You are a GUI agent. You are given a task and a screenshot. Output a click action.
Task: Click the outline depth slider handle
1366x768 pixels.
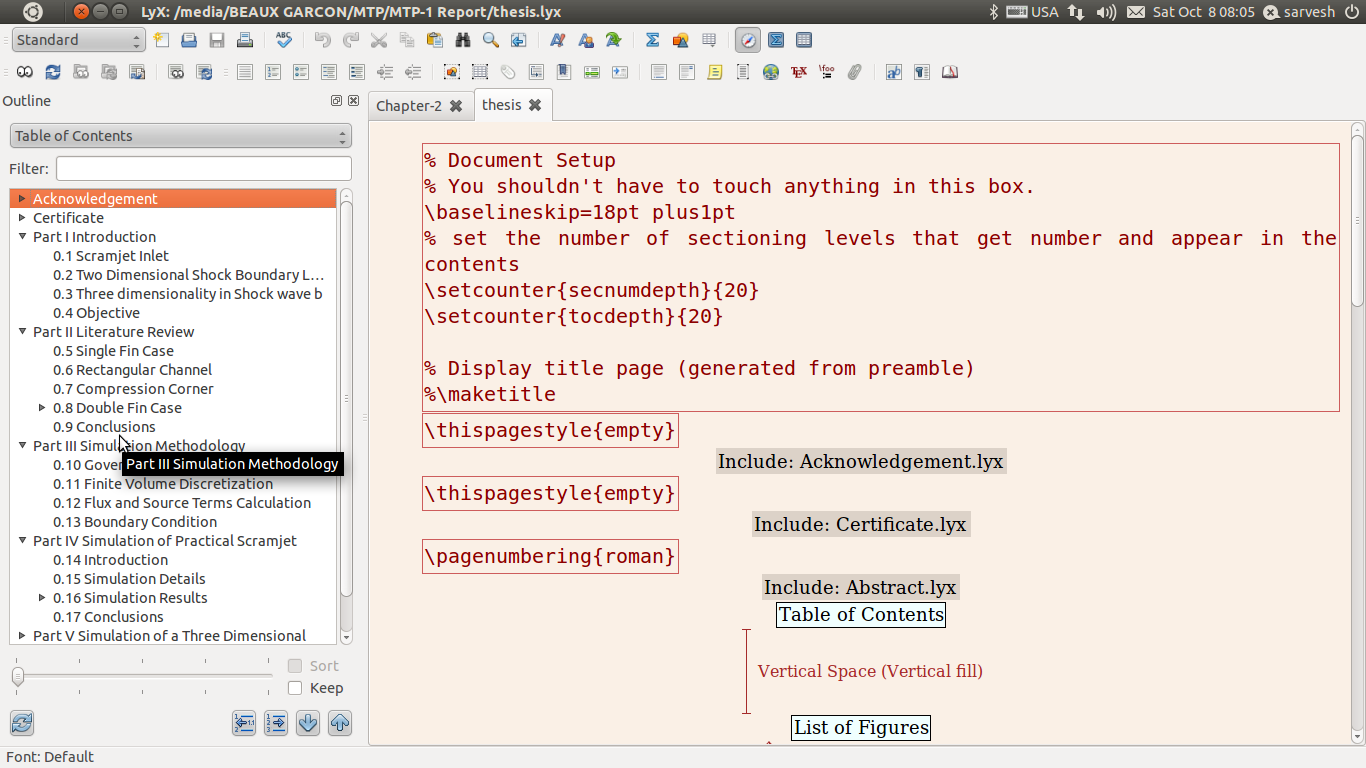point(17,677)
